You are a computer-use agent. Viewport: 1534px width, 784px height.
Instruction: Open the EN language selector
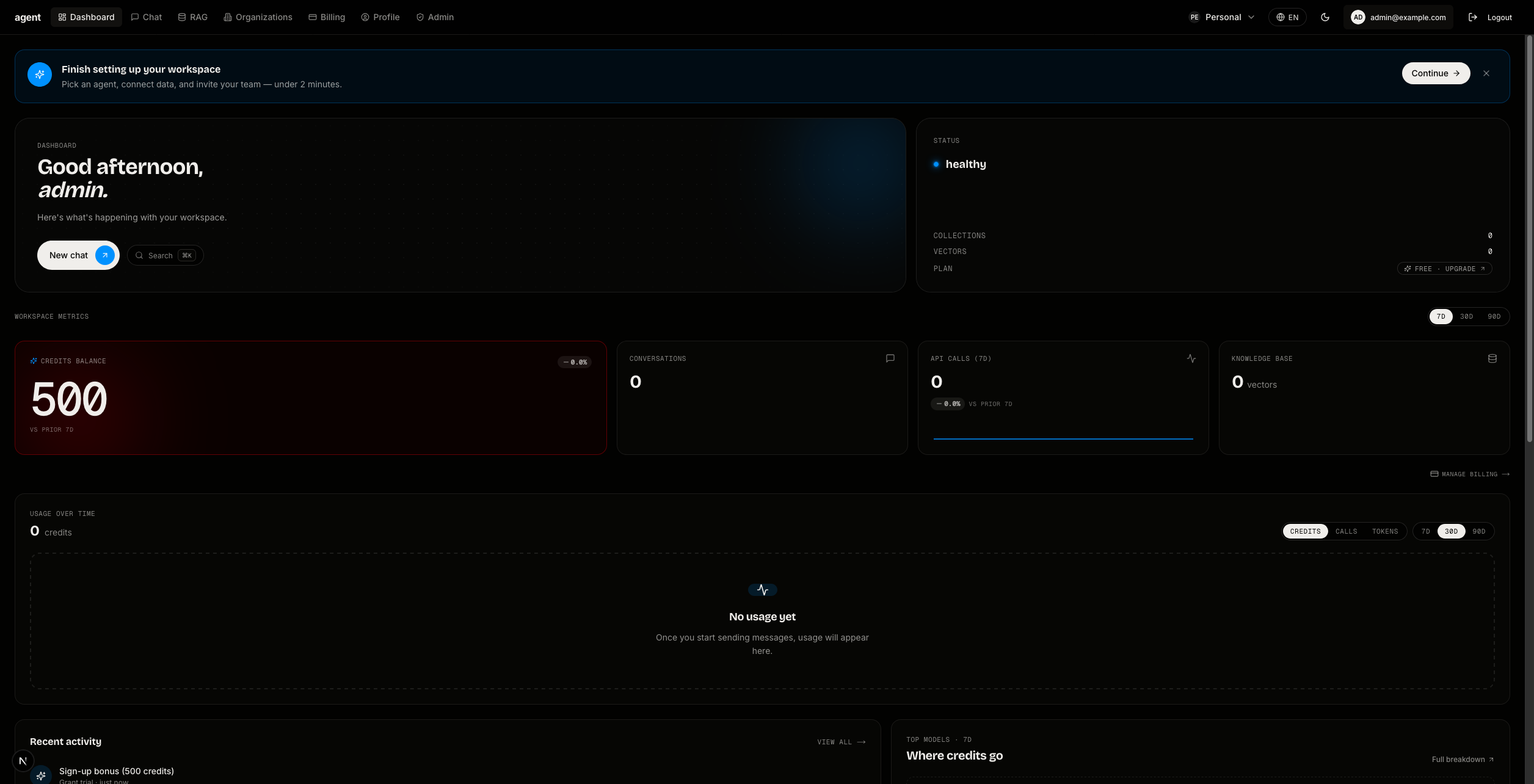tap(1287, 17)
